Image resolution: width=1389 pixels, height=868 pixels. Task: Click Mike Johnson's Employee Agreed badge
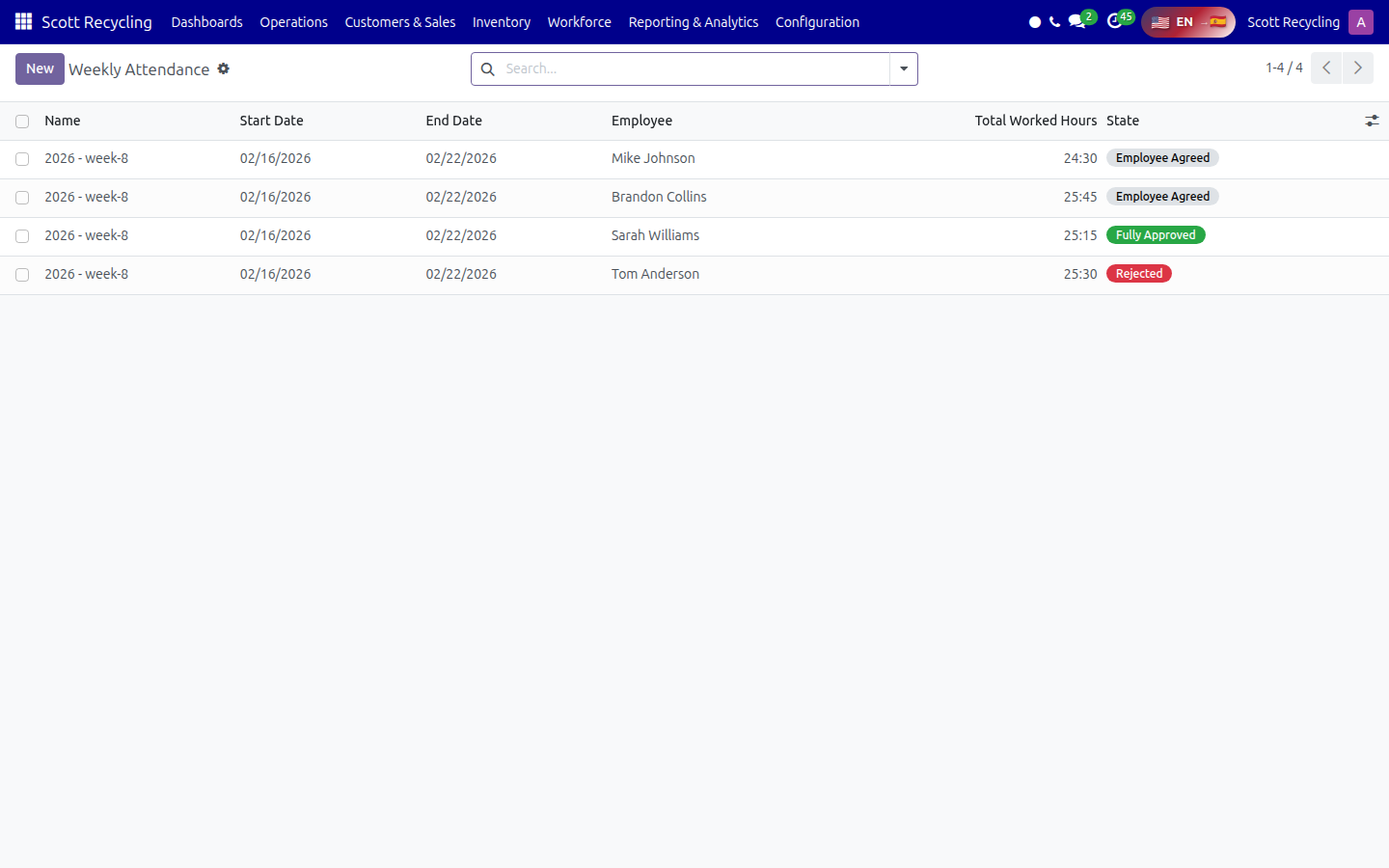point(1162,158)
